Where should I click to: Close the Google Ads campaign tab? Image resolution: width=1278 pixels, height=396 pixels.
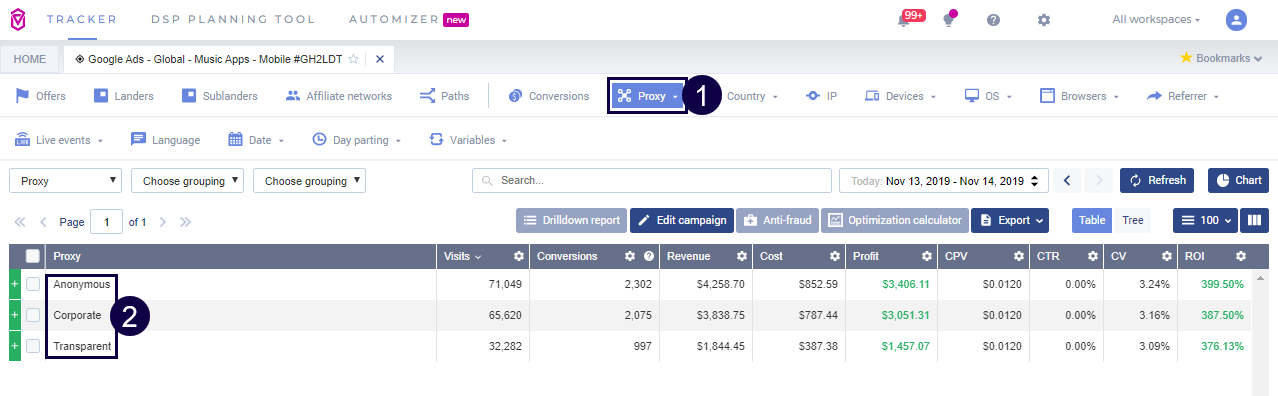pyautogui.click(x=379, y=59)
